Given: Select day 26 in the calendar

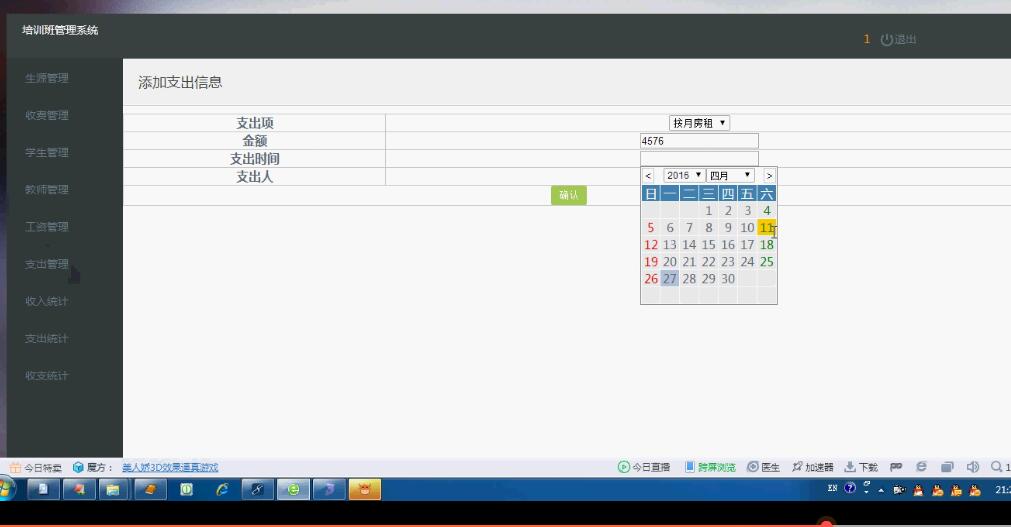Looking at the screenshot, I should 651,279.
